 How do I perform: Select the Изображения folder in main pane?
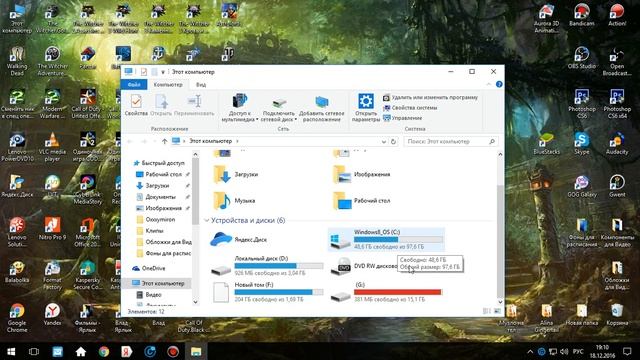pos(362,174)
